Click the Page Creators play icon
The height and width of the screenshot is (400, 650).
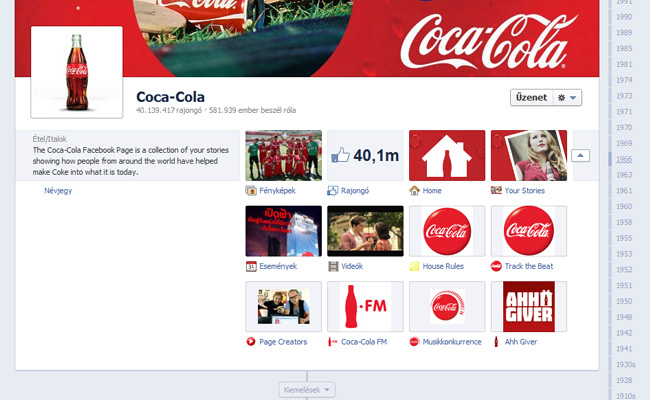[251, 342]
